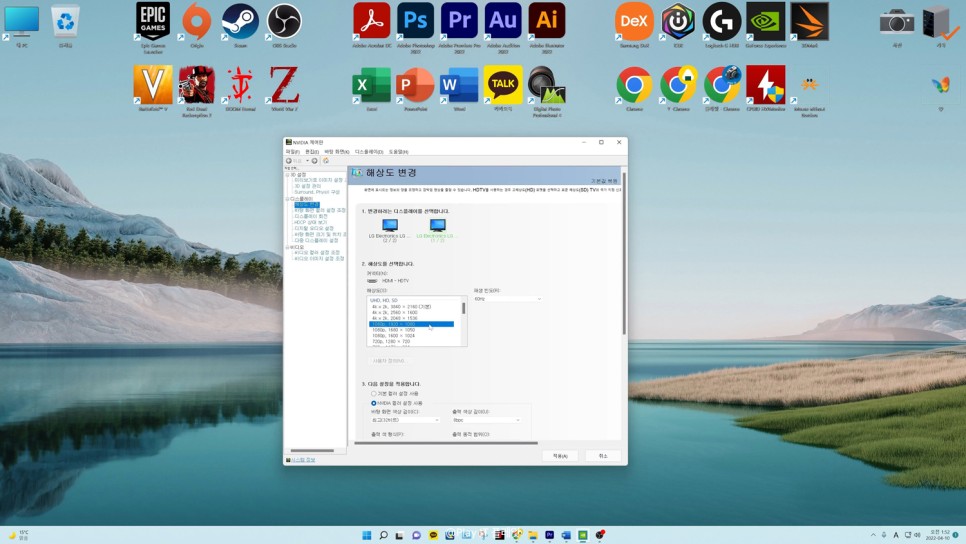Open the File menu in NVIDIA panel

click(293, 152)
